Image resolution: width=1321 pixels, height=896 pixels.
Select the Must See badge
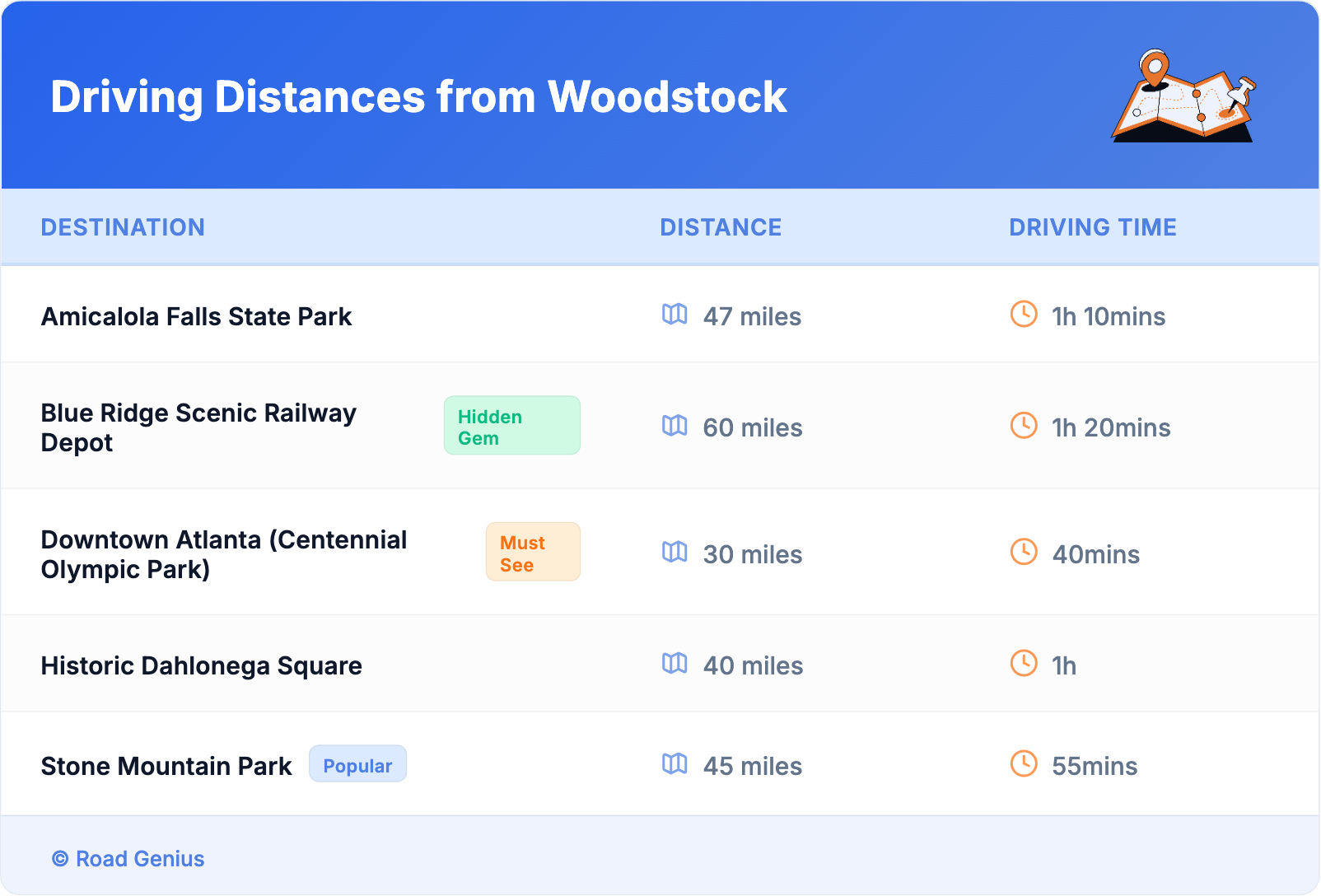click(x=533, y=553)
